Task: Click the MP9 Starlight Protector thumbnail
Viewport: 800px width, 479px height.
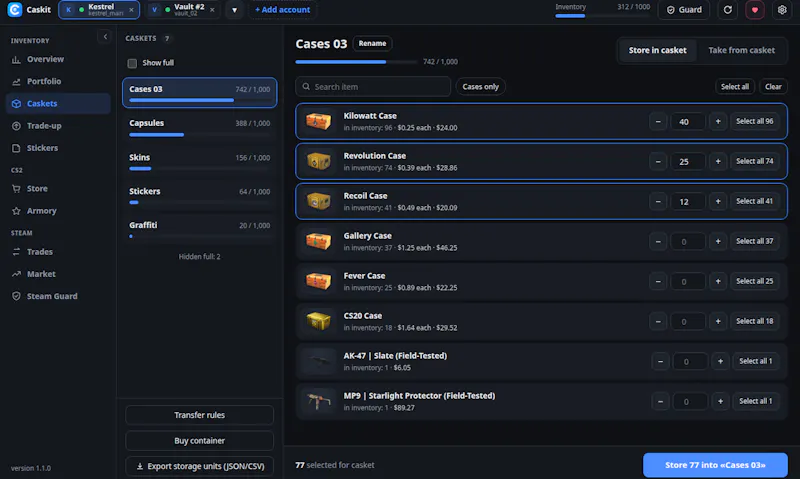Action: pos(318,401)
